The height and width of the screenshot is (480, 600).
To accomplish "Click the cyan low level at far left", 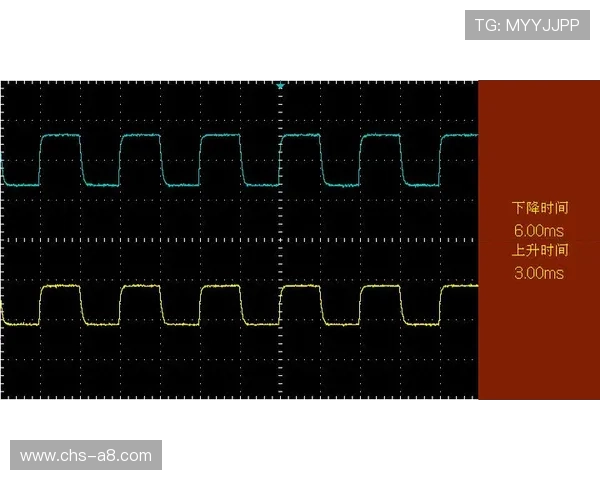I will coord(18,184).
